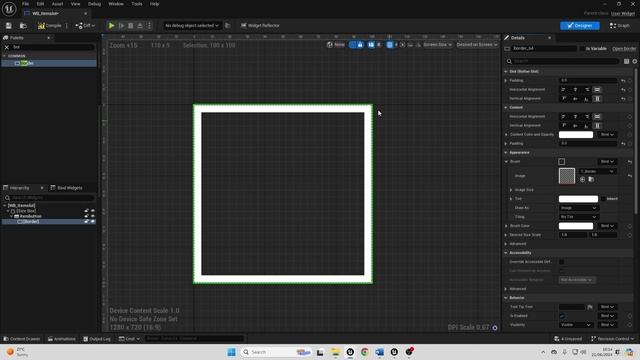The height and width of the screenshot is (360, 640).
Task: Save the widget blueprint asset
Action: point(9,26)
